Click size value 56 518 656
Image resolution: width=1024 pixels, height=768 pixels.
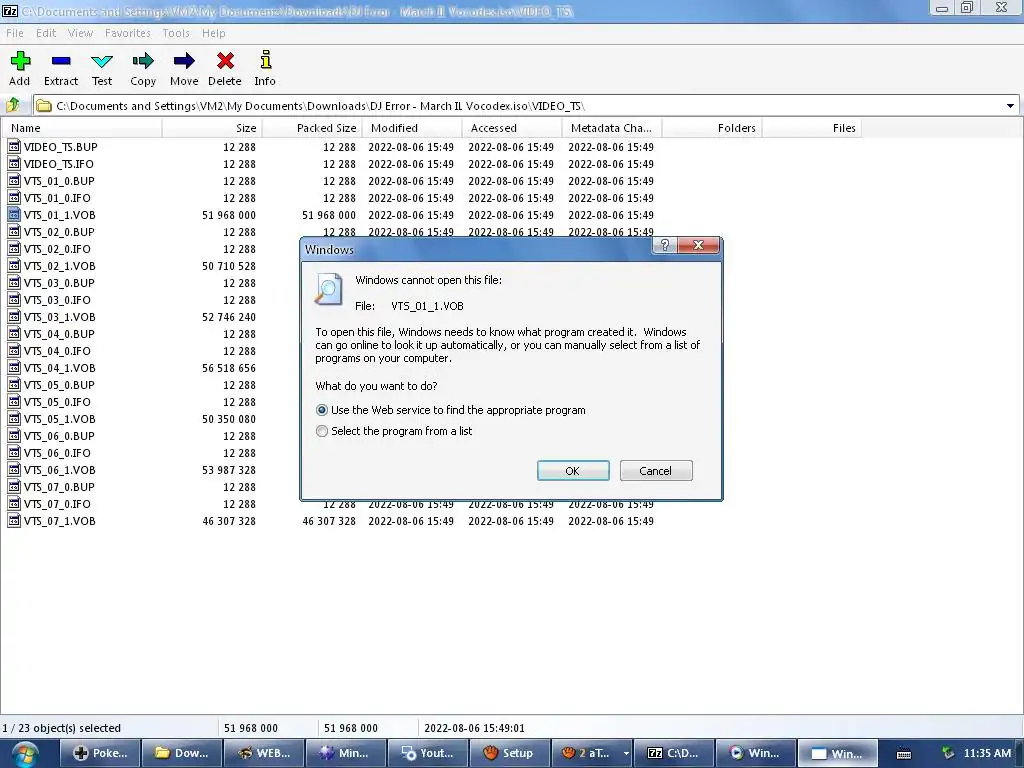[x=229, y=368]
